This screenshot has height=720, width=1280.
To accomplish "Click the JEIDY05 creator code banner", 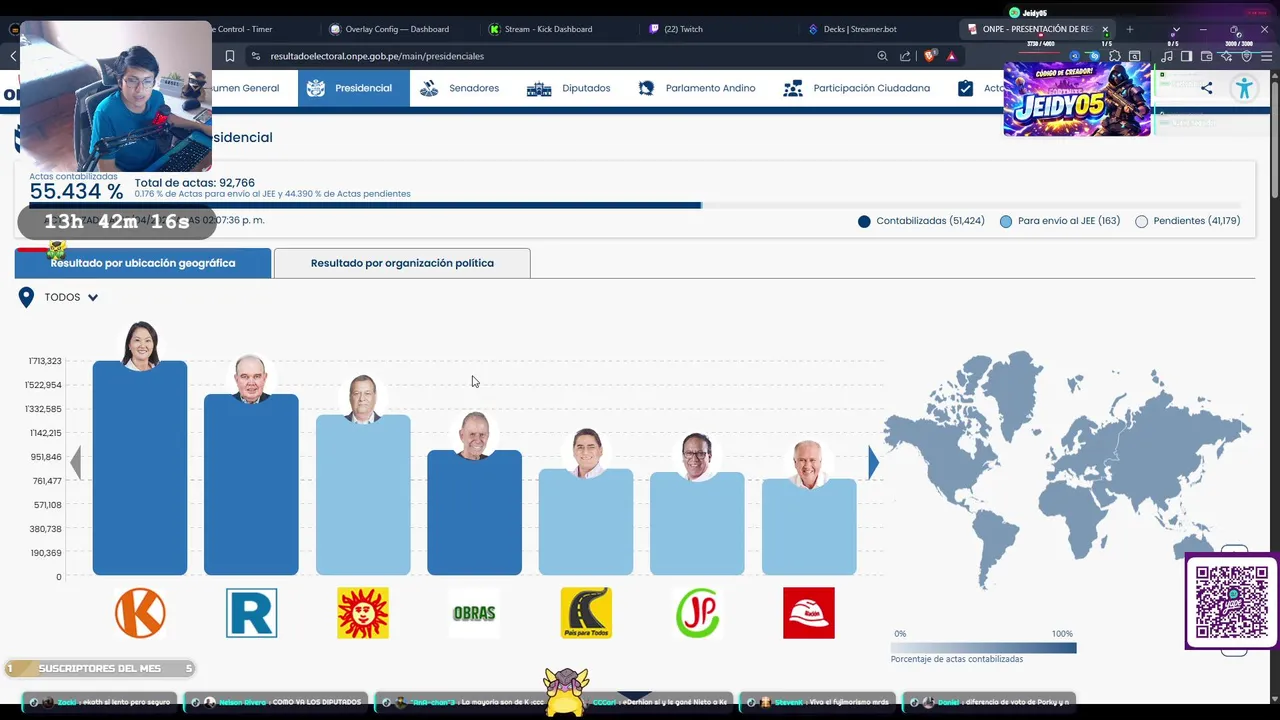I will click(x=1077, y=99).
